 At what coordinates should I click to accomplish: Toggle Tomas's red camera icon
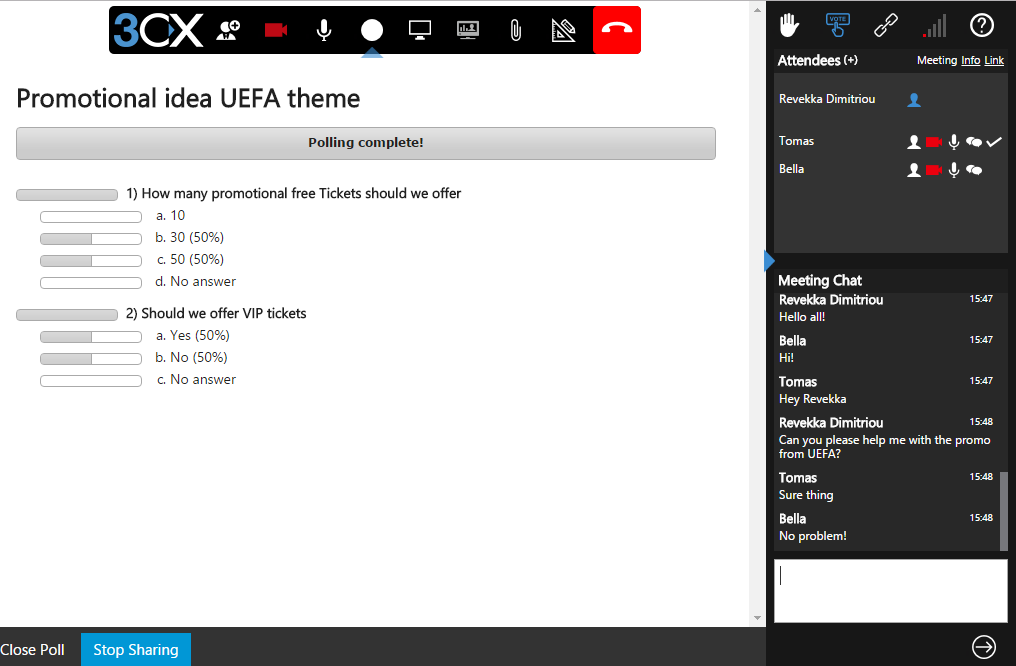point(934,142)
